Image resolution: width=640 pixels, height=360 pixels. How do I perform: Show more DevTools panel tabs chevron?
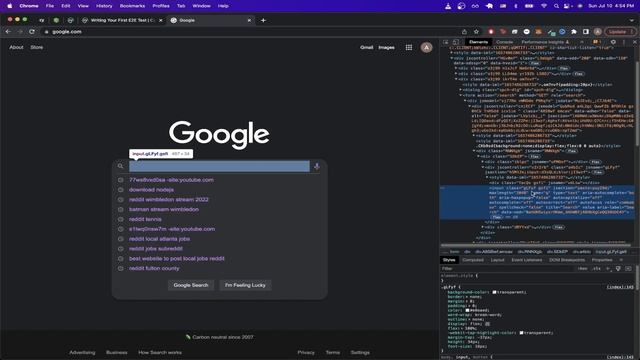click(582, 42)
